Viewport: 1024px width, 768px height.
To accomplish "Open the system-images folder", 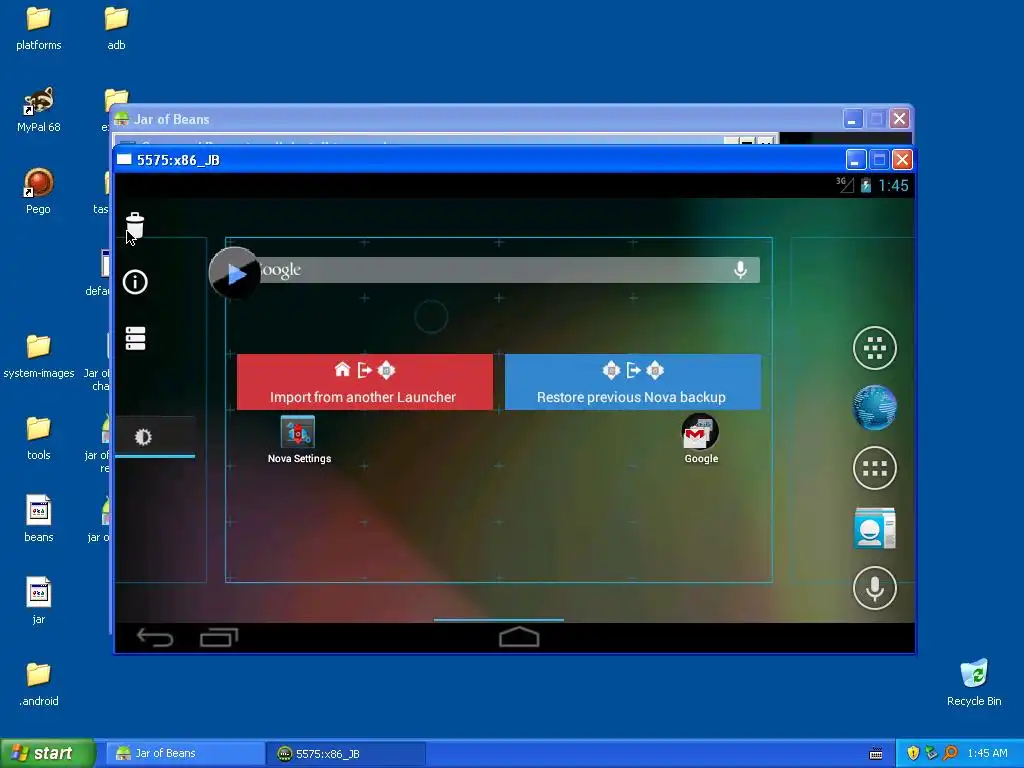I will (39, 356).
